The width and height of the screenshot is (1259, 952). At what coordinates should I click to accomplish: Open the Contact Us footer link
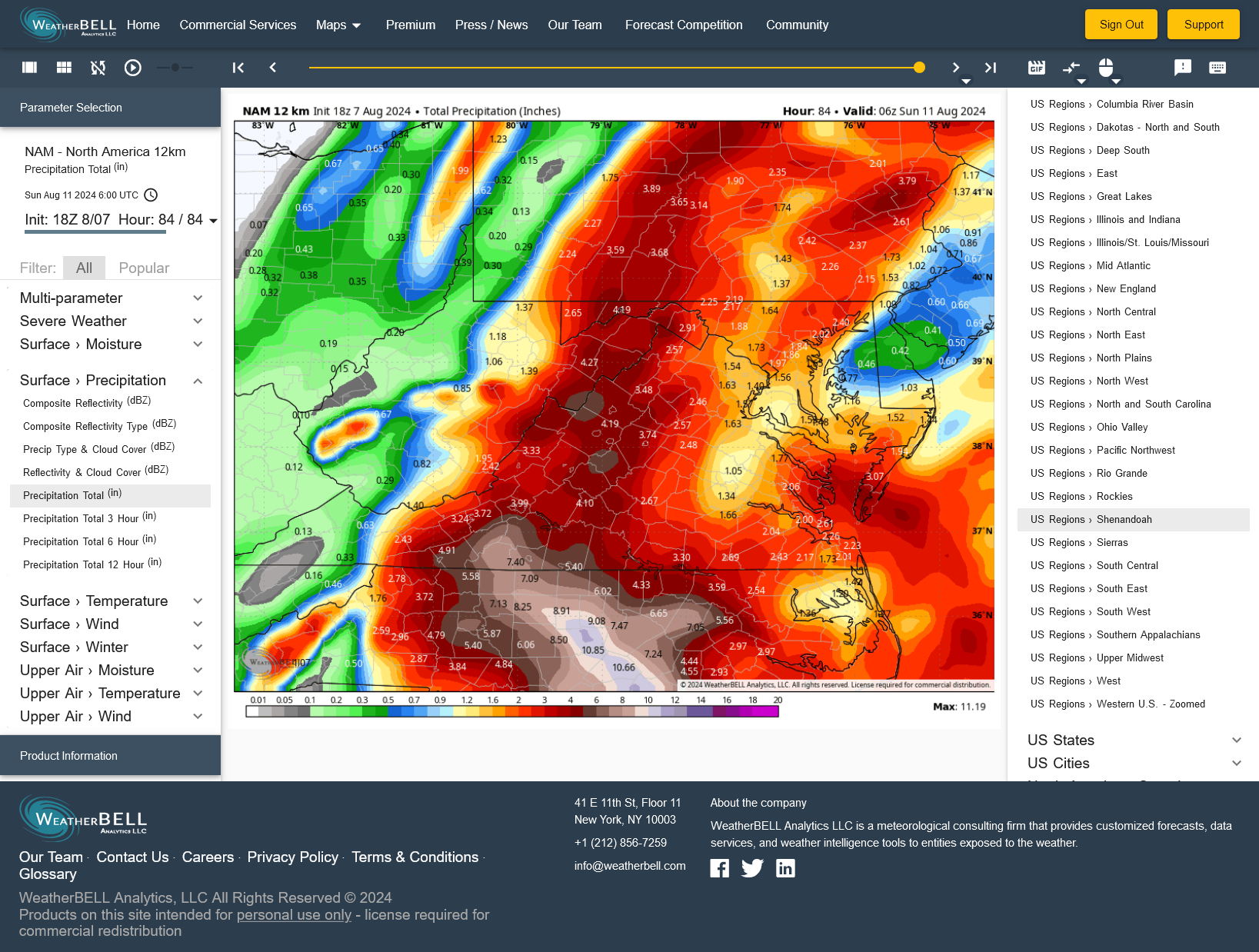click(x=132, y=857)
